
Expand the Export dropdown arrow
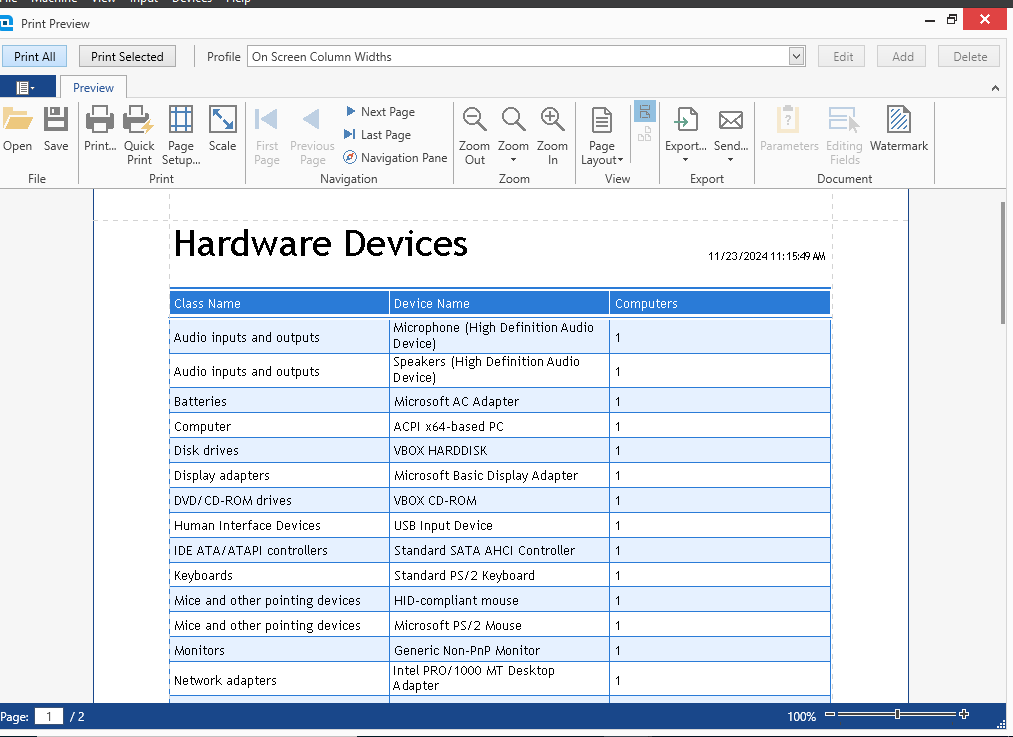pyautogui.click(x=685, y=160)
